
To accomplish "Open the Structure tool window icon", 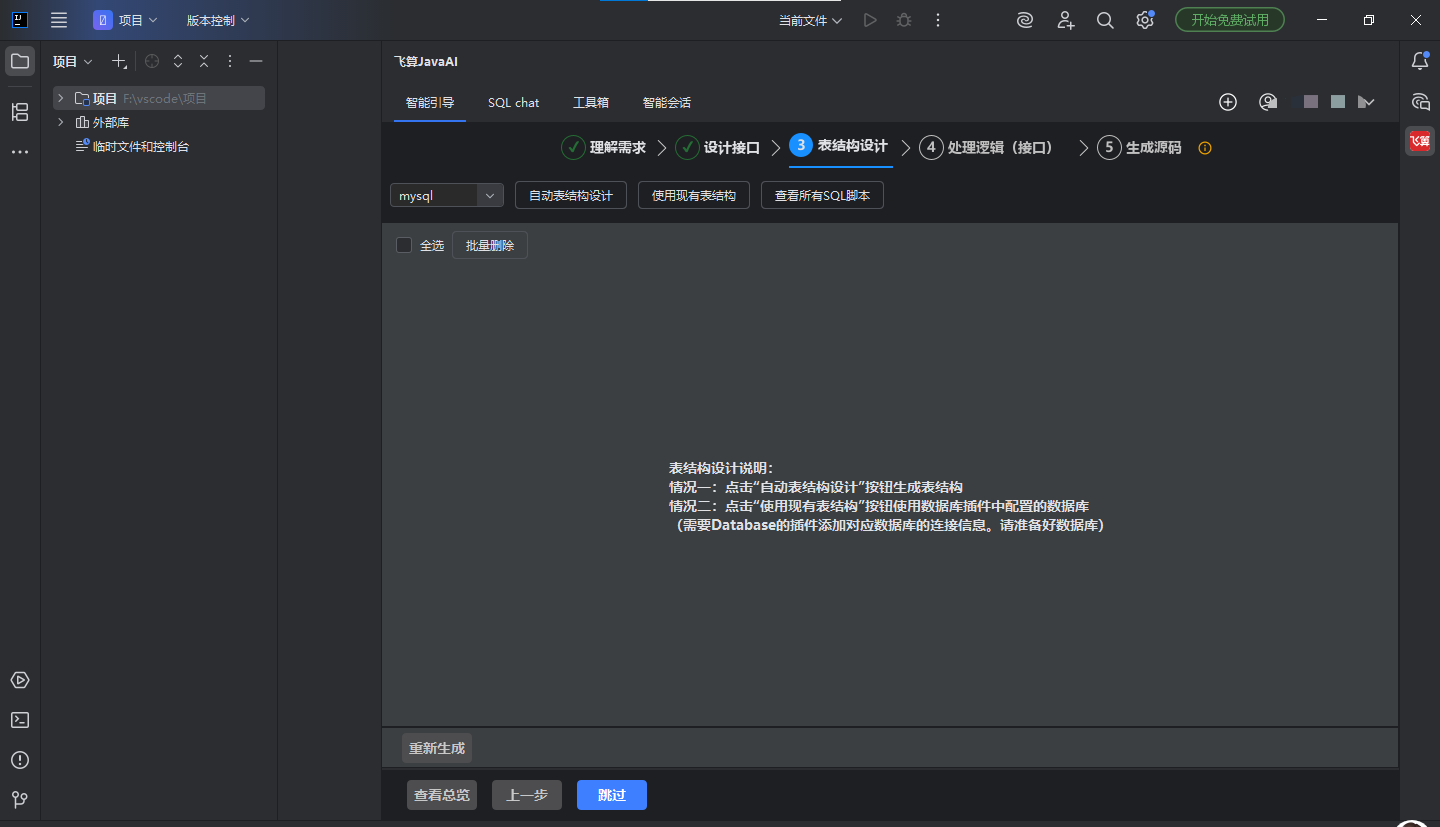I will click(x=19, y=112).
